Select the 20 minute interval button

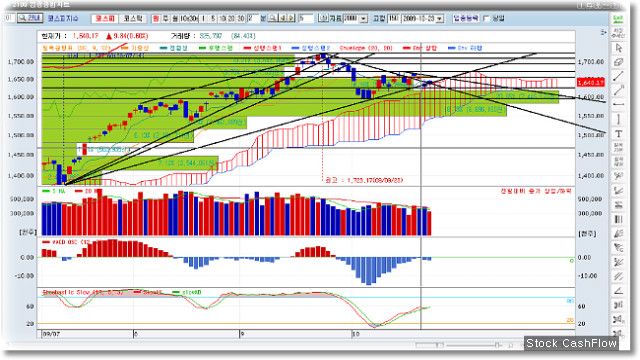(x=232, y=18)
